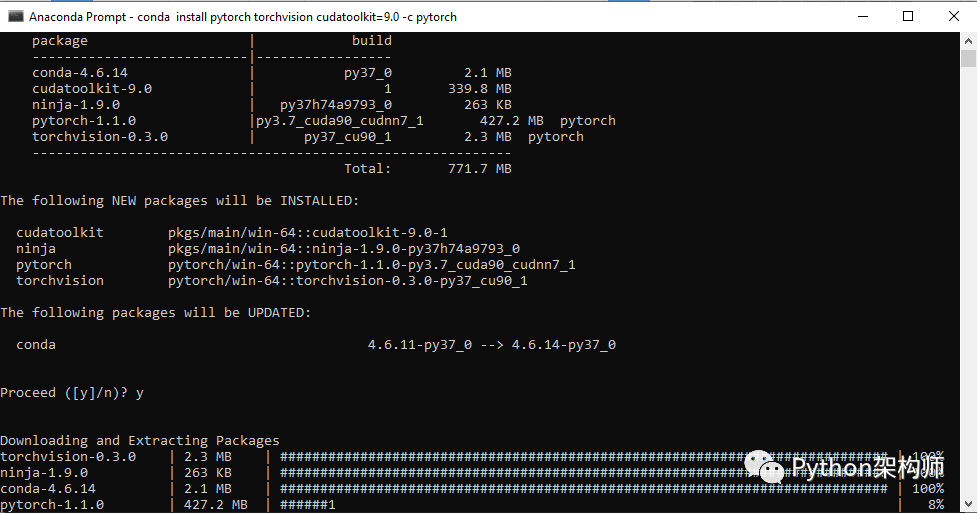Screen dimensions: 977x513
Task: Click the '427.2 MB' size in download list
Action: tap(216, 505)
